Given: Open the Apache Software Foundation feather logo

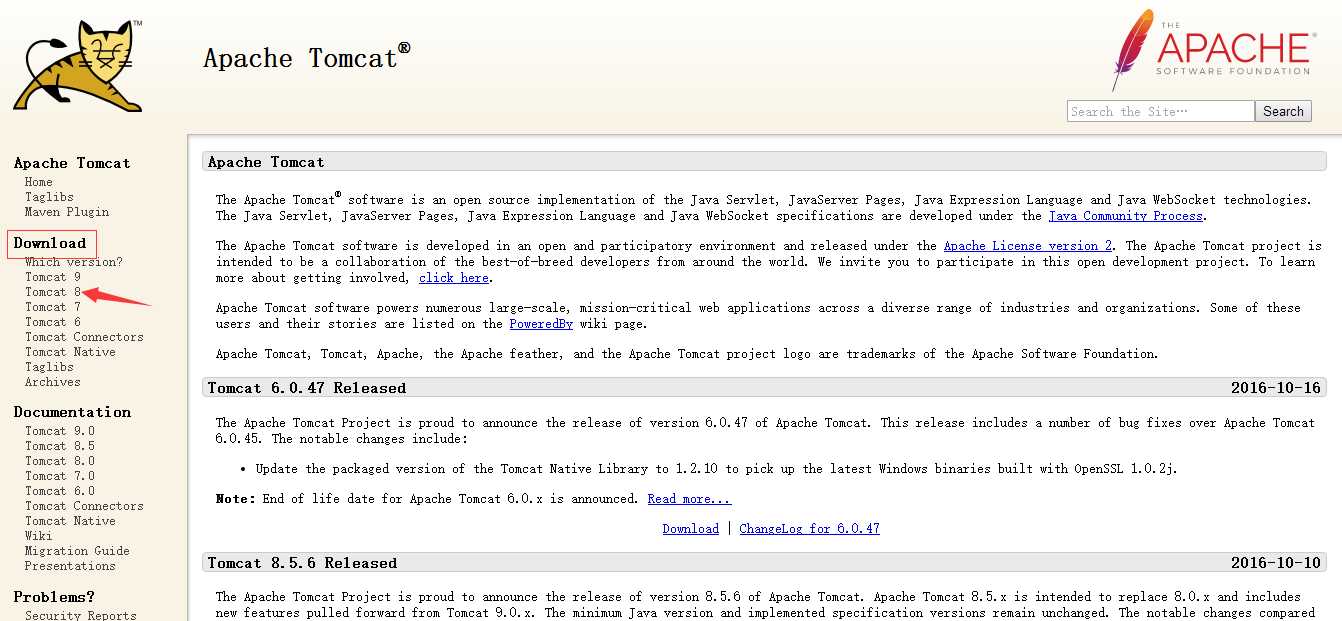Looking at the screenshot, I should point(1212,50).
